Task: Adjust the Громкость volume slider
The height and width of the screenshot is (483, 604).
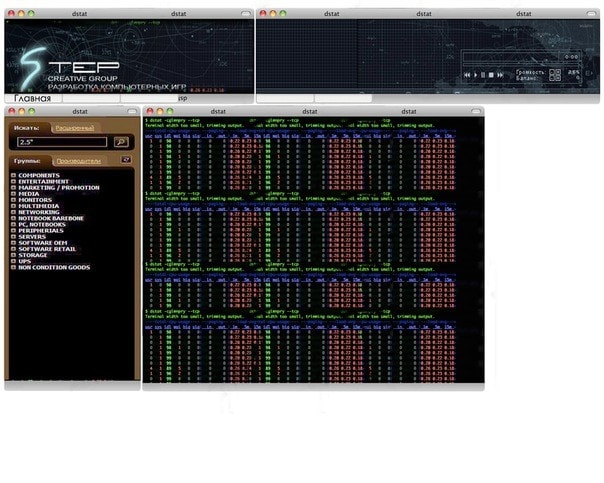Action: [555, 72]
